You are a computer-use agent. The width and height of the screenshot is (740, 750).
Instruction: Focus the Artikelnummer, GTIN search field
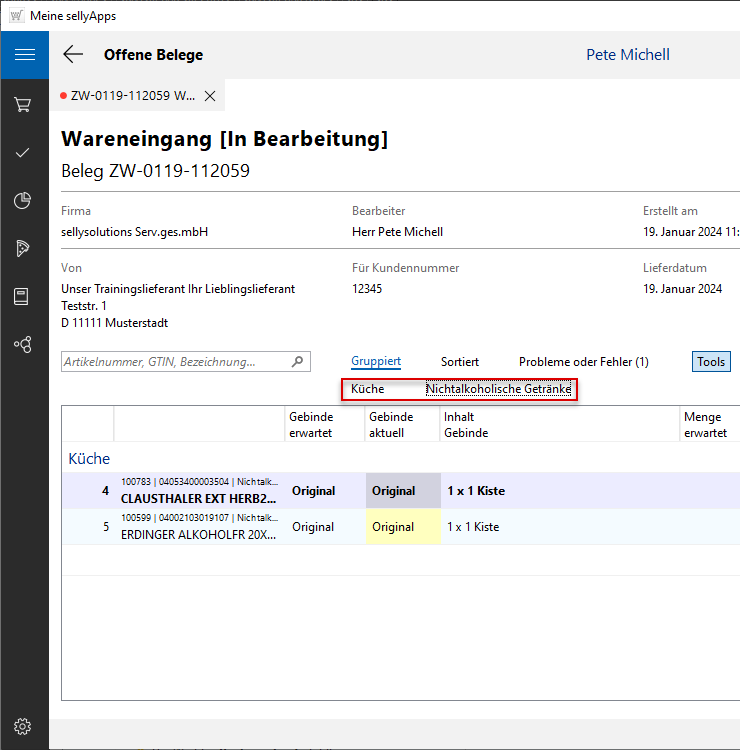click(x=175, y=362)
